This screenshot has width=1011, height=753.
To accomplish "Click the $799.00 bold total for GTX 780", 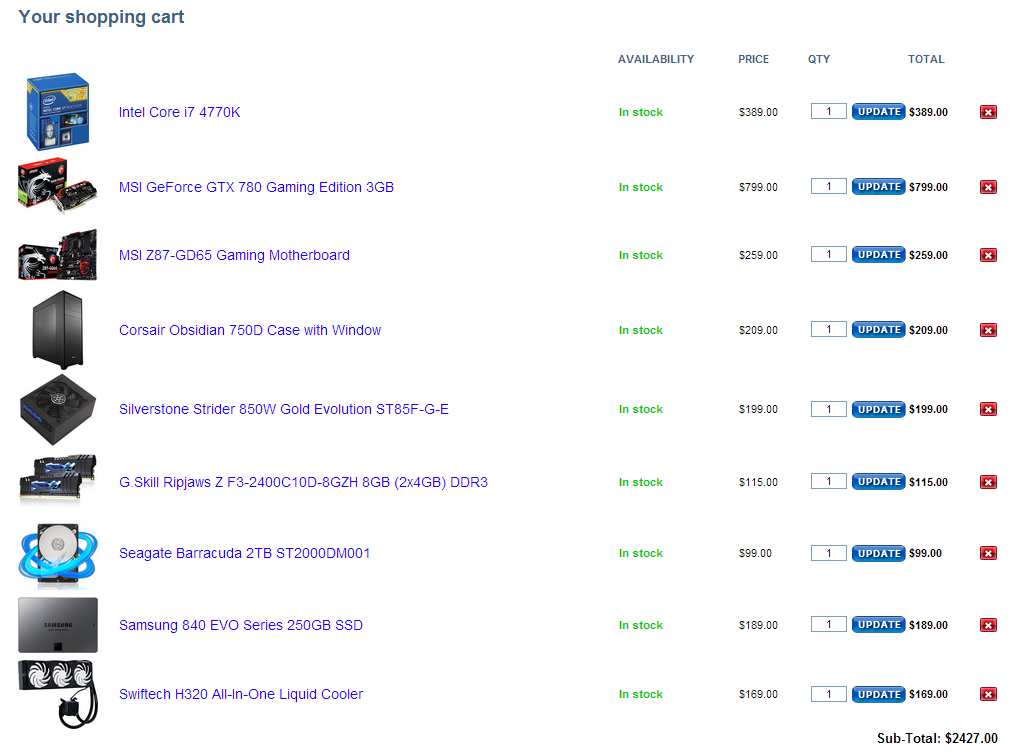I will click(928, 187).
